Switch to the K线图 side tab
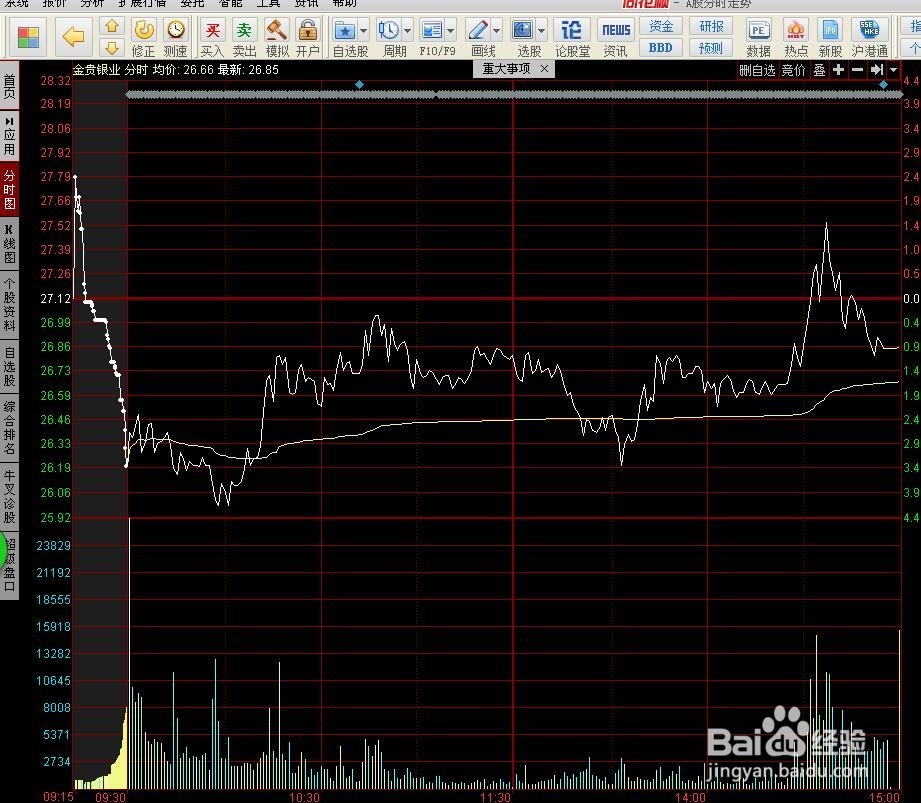Screen dimensions: 921x803 point(9,244)
